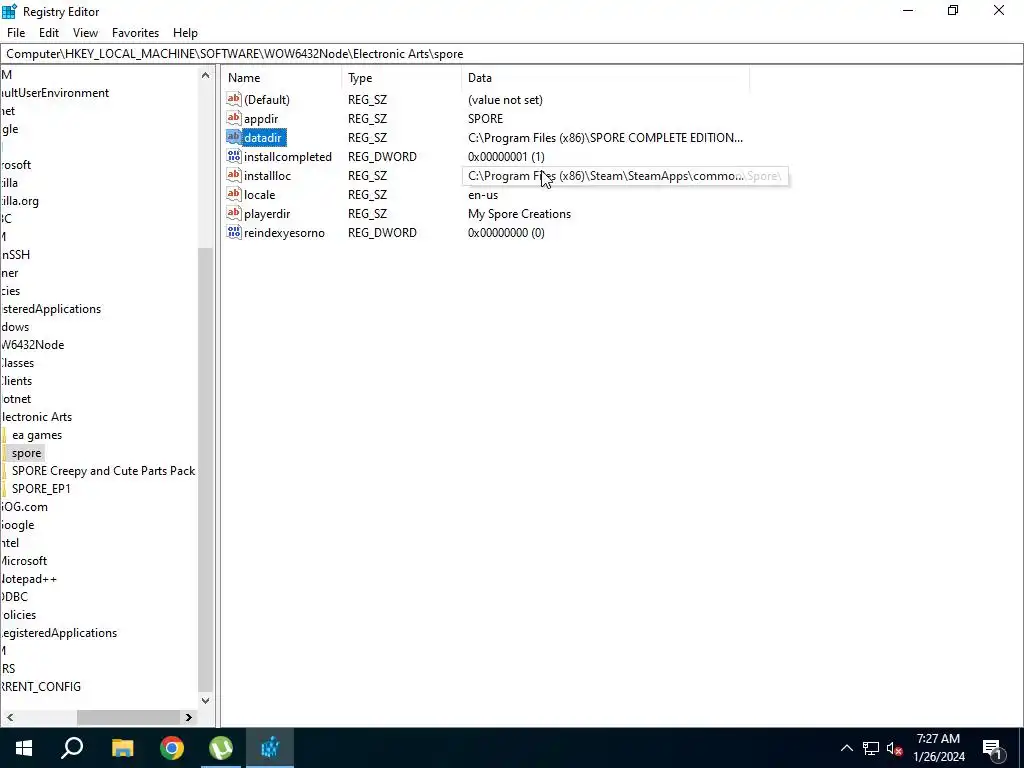Click the installcompleted DWORD icon
Viewport: 1024px width, 768px height.
[234, 156]
